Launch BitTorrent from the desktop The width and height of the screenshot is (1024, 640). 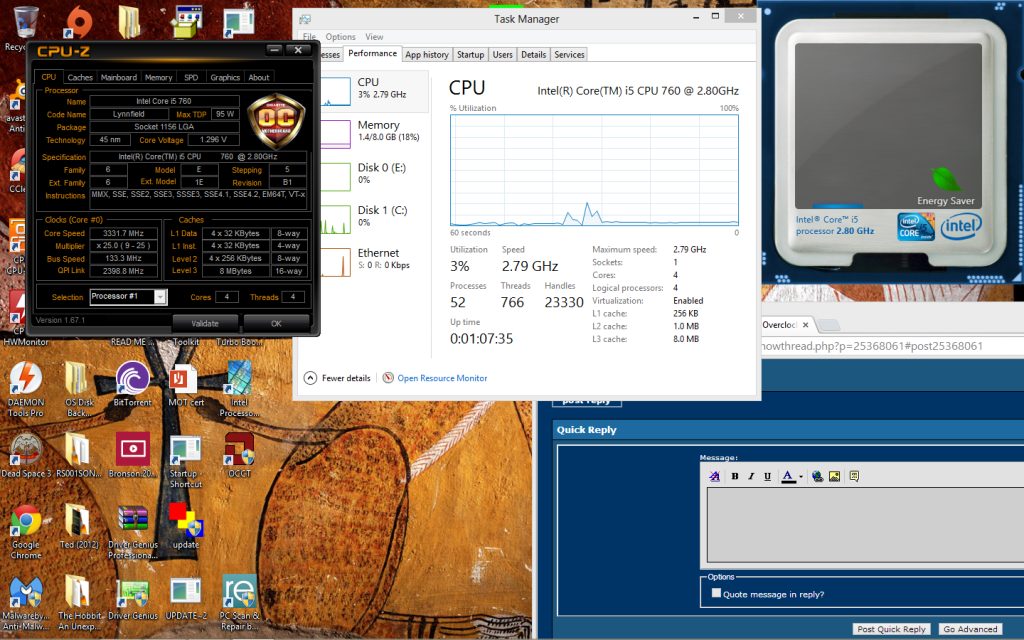click(x=133, y=378)
